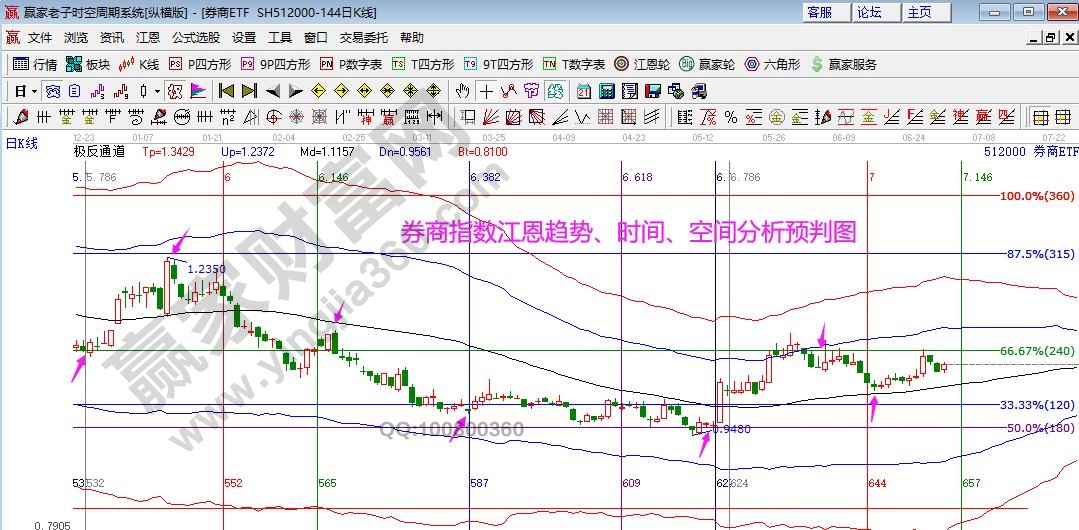Open the 交易委托 menu
This screenshot has height=530, width=1079.
click(x=364, y=38)
